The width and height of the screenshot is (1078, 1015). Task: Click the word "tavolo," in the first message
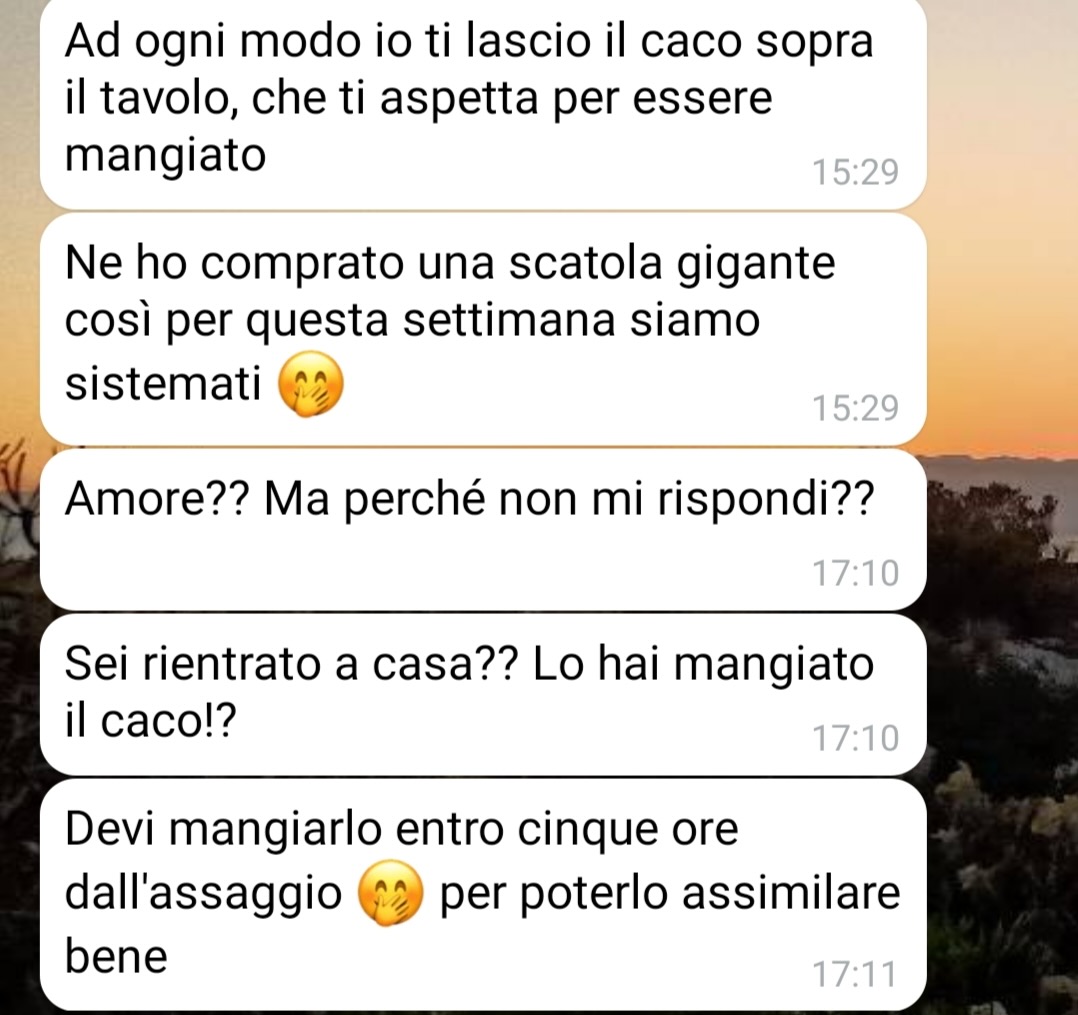[170, 99]
